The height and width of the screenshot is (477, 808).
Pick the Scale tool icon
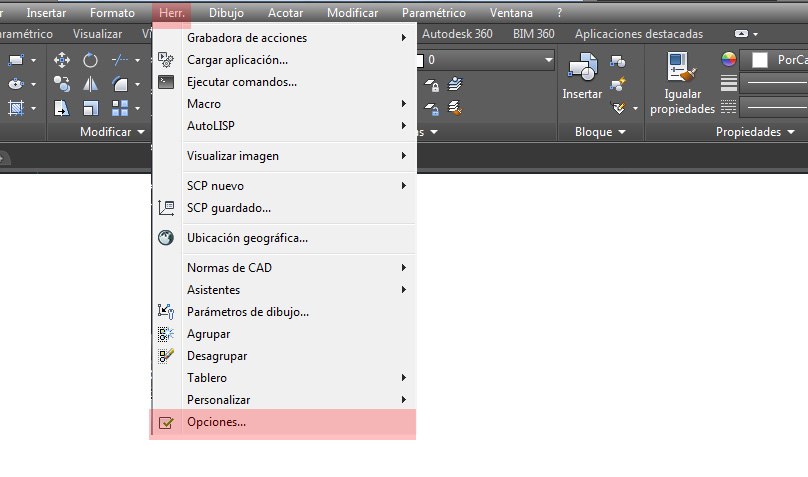click(x=91, y=108)
